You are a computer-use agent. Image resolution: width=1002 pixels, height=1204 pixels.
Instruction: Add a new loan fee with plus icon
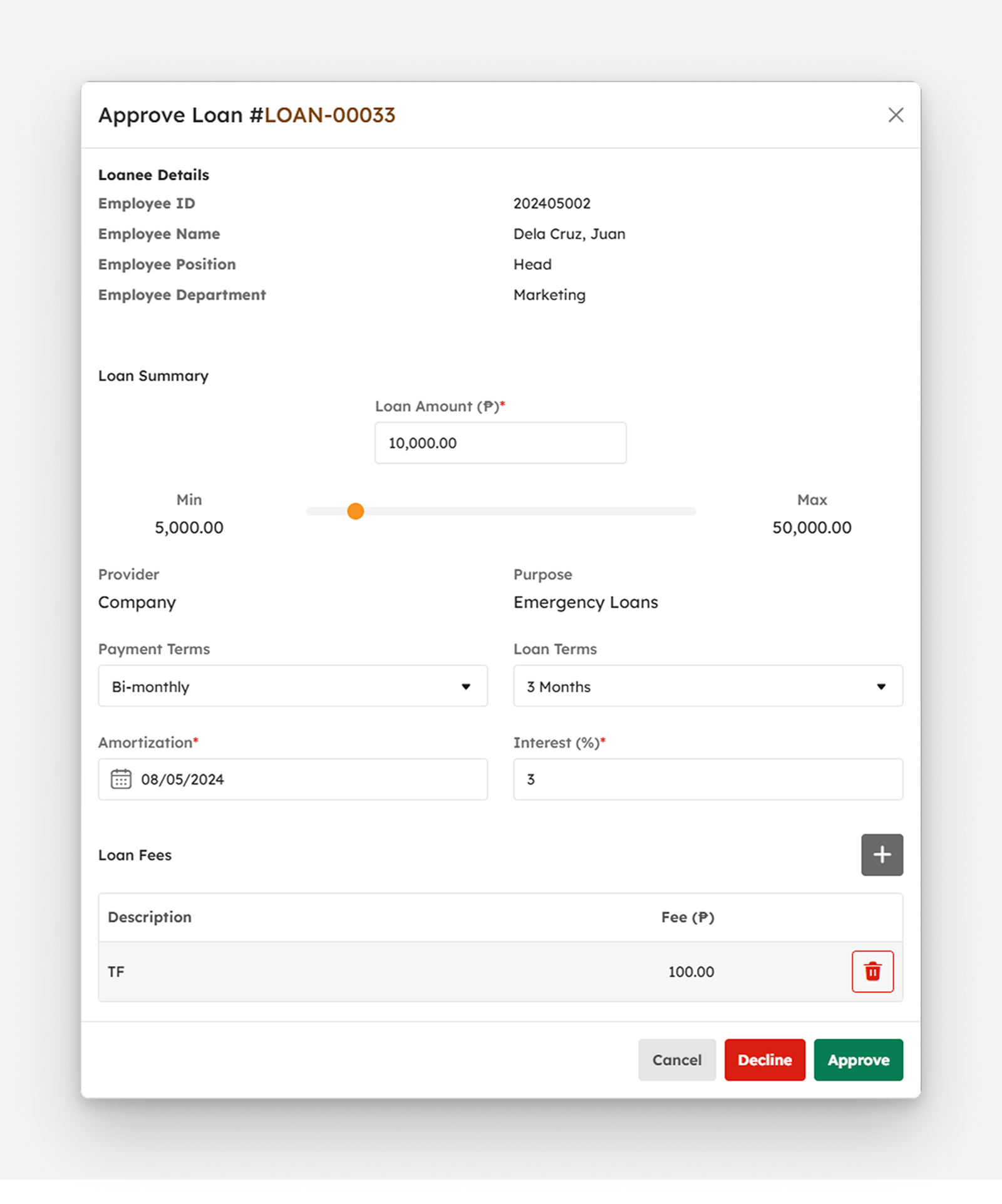[882, 855]
